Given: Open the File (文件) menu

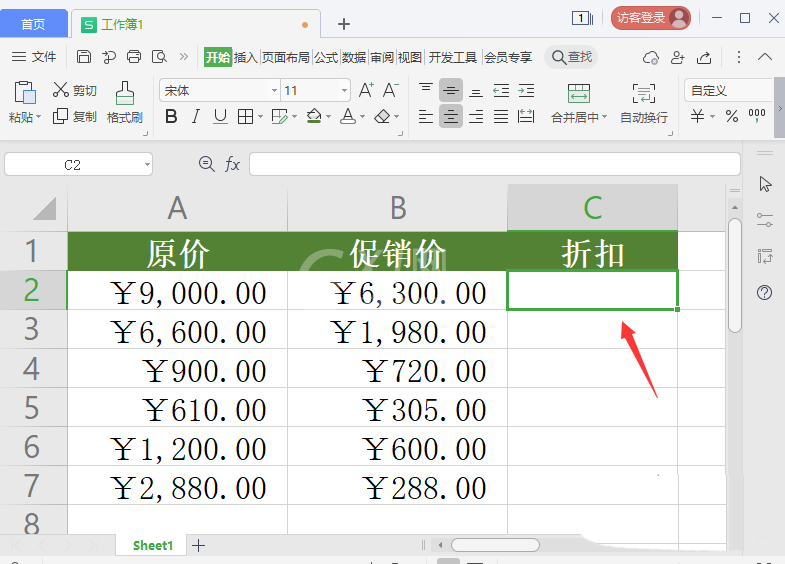Looking at the screenshot, I should [34, 57].
